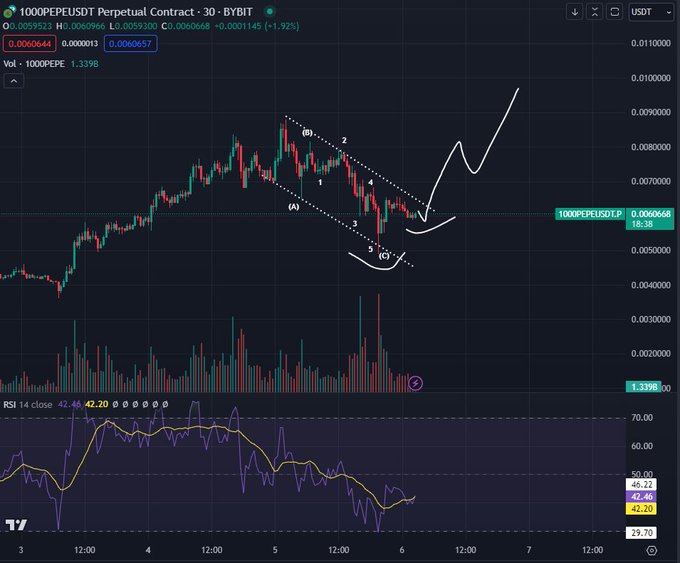The width and height of the screenshot is (680, 563).
Task: Click the (C) wave label on chart
Action: 384,255
